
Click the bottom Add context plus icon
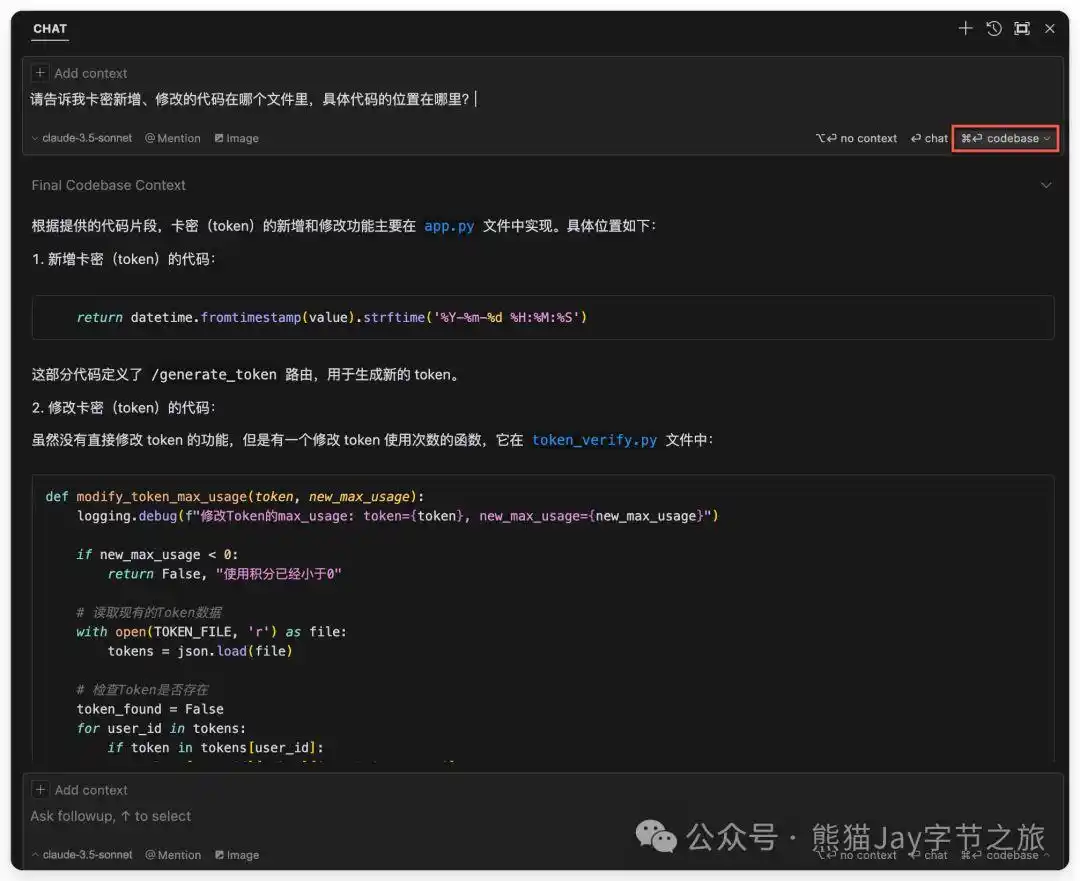40,790
